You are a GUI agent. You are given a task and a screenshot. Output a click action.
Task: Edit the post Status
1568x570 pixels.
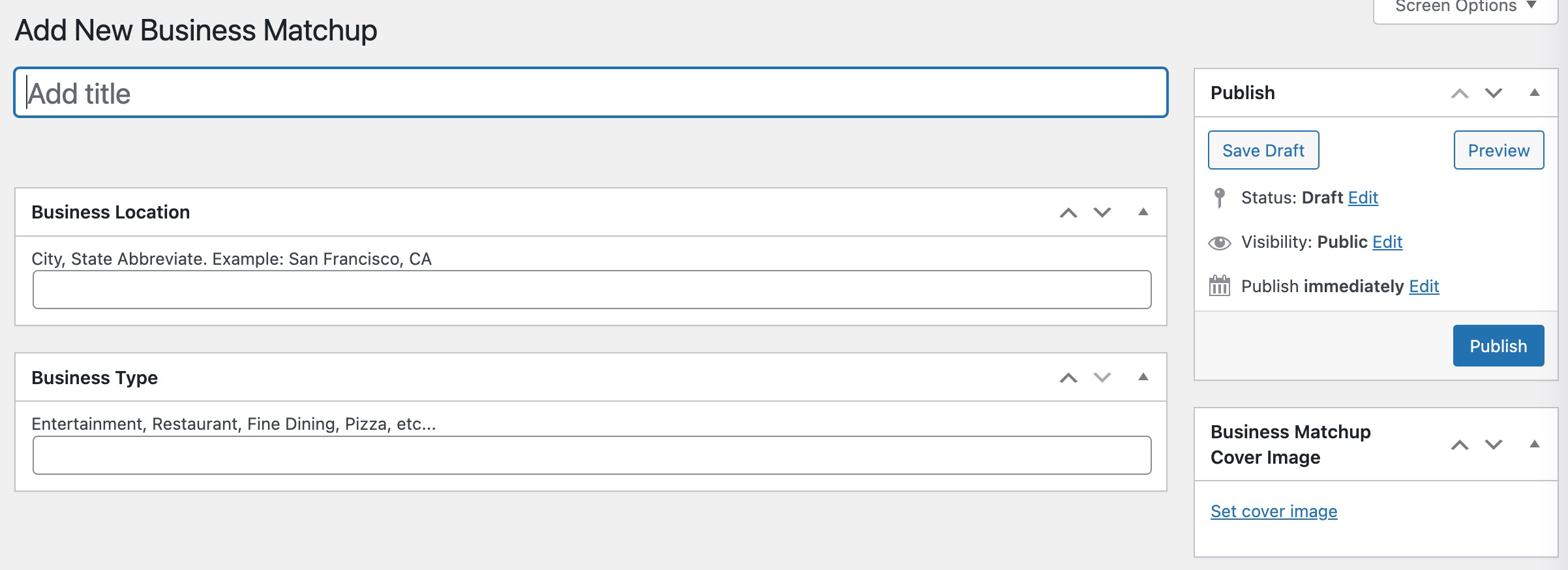point(1363,198)
